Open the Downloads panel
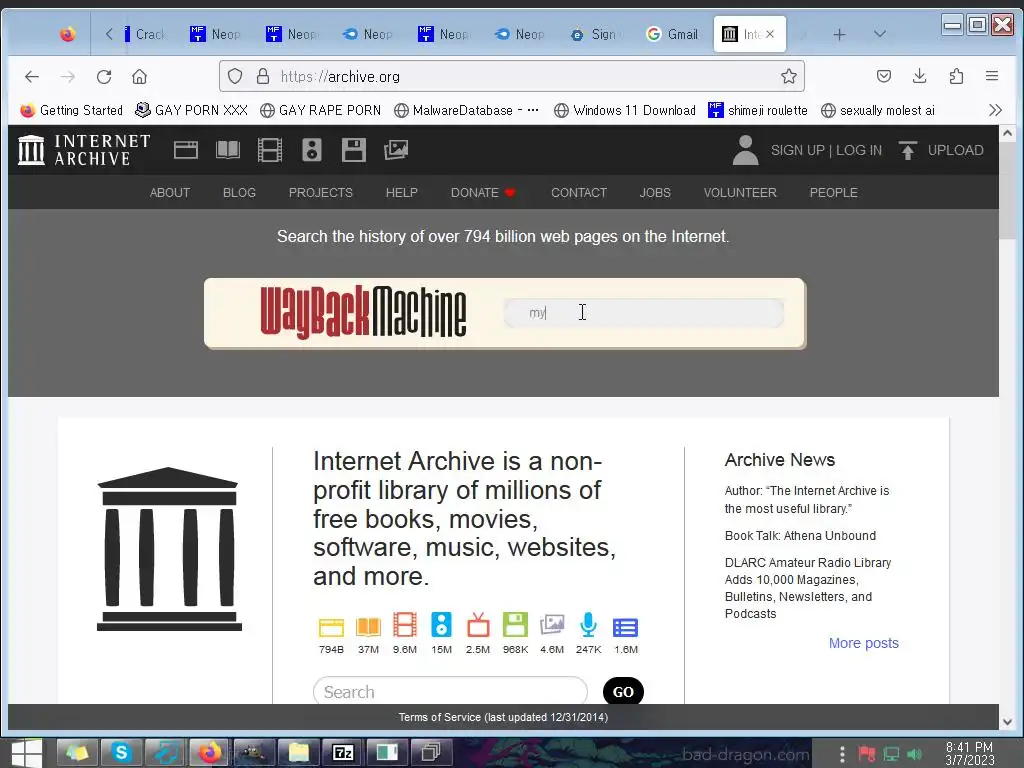The width and height of the screenshot is (1024, 768). pos(920,76)
